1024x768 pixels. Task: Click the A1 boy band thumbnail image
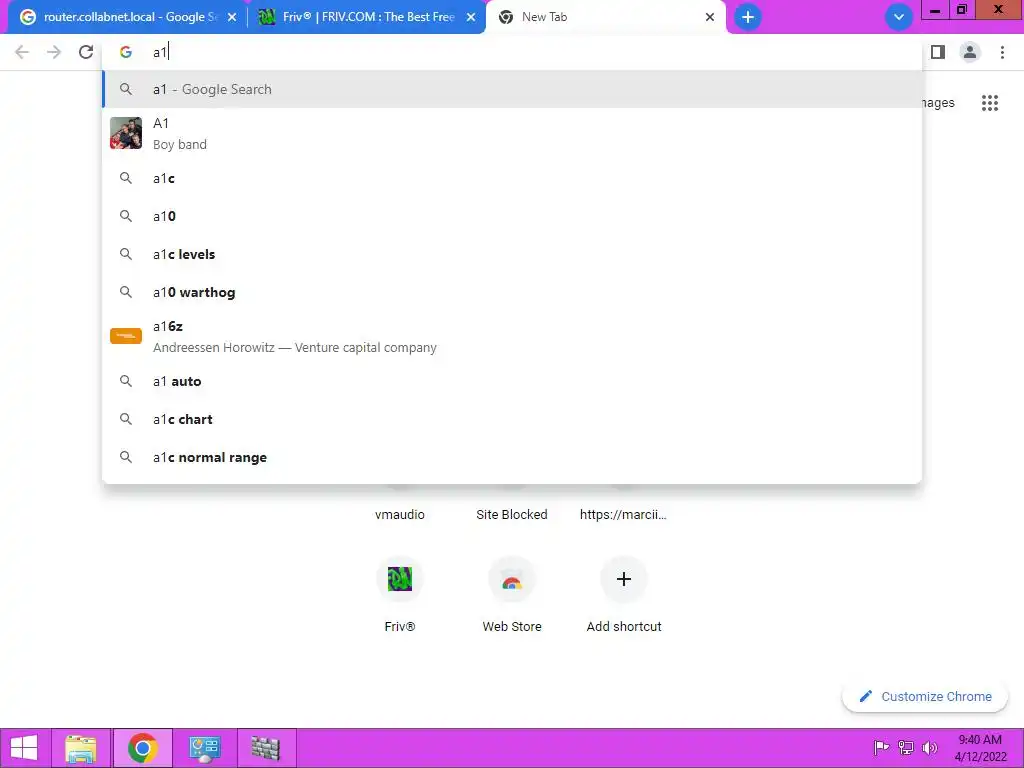(126, 133)
